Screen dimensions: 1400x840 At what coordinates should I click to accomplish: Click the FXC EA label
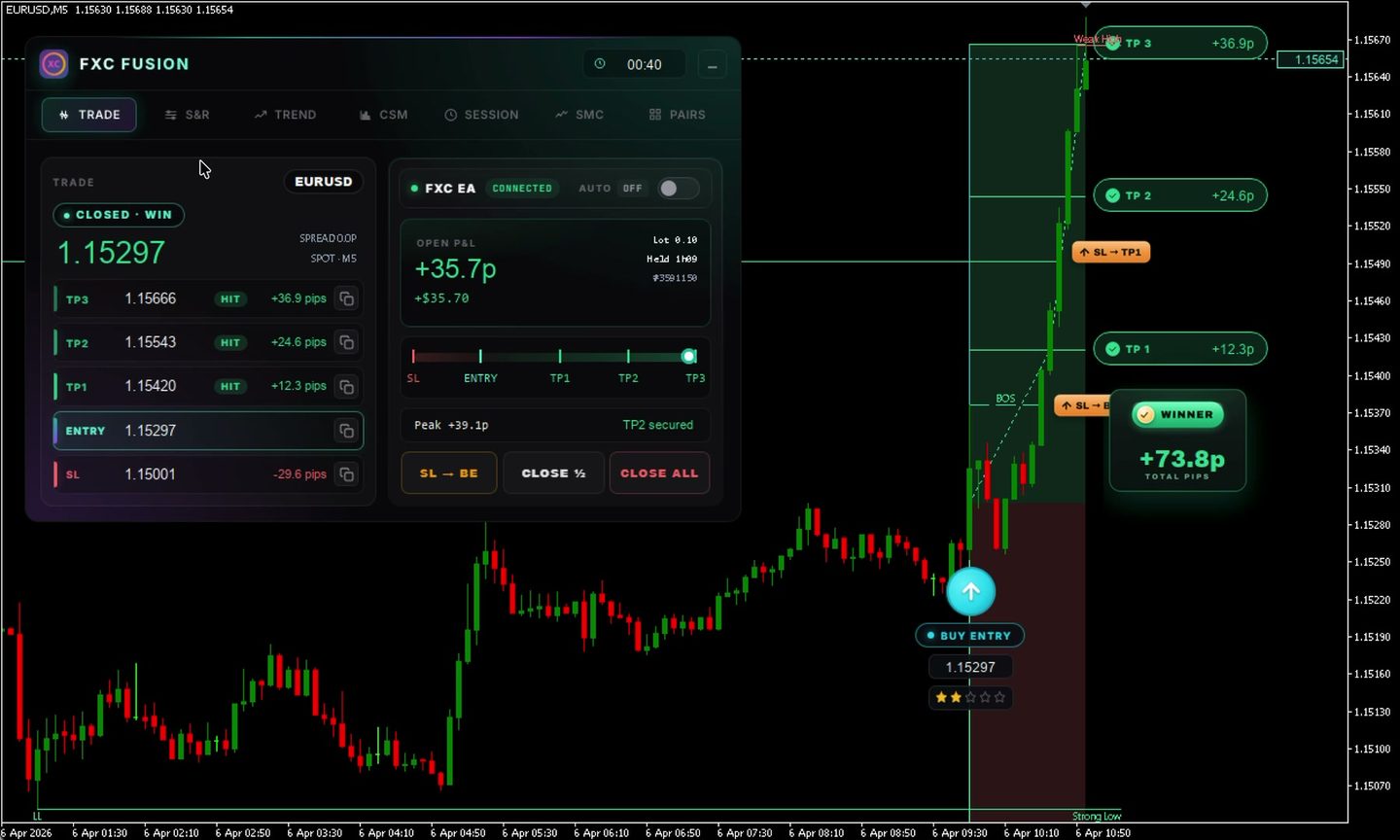tap(450, 189)
